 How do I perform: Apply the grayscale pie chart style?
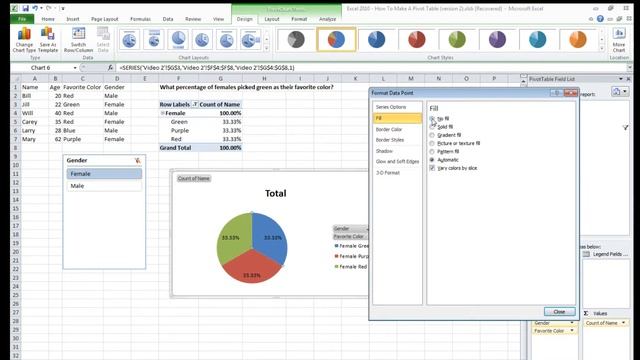click(x=296, y=40)
